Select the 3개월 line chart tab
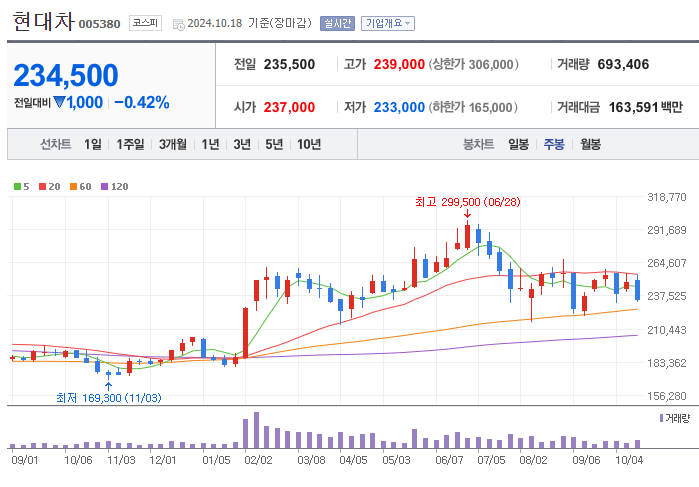Screen dimensions: 699x487 pyautogui.click(x=173, y=144)
